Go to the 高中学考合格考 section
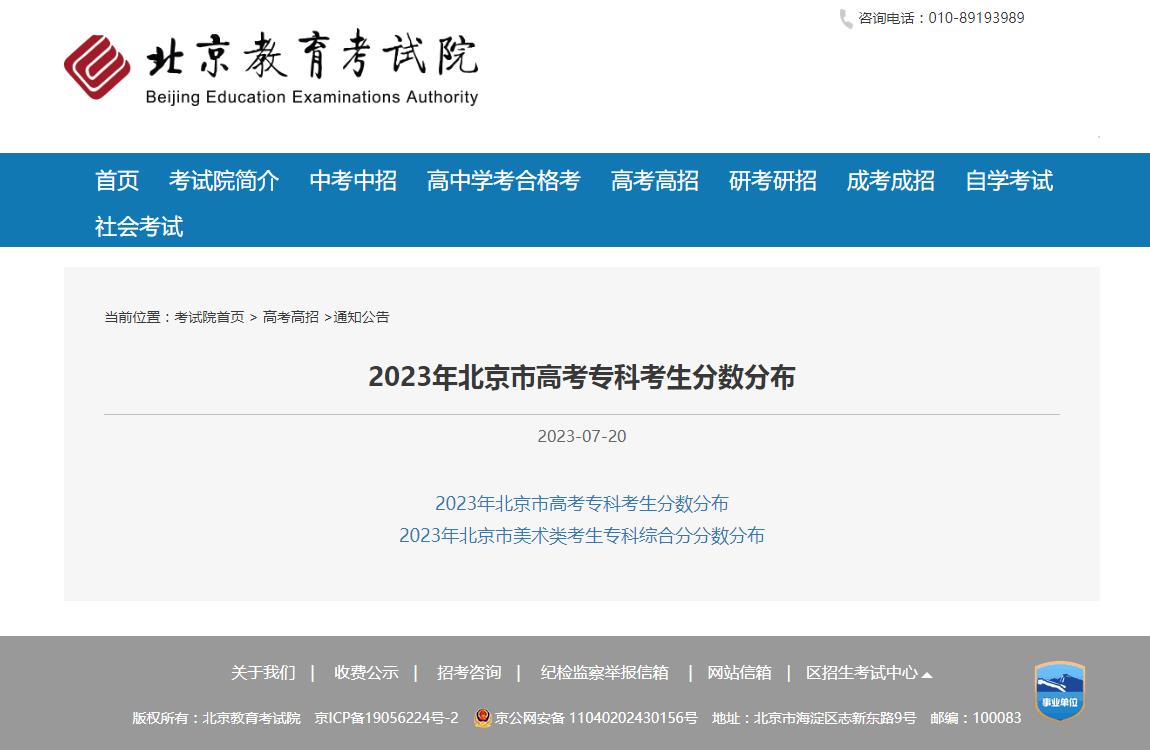The width and height of the screenshot is (1150, 750). coord(504,180)
